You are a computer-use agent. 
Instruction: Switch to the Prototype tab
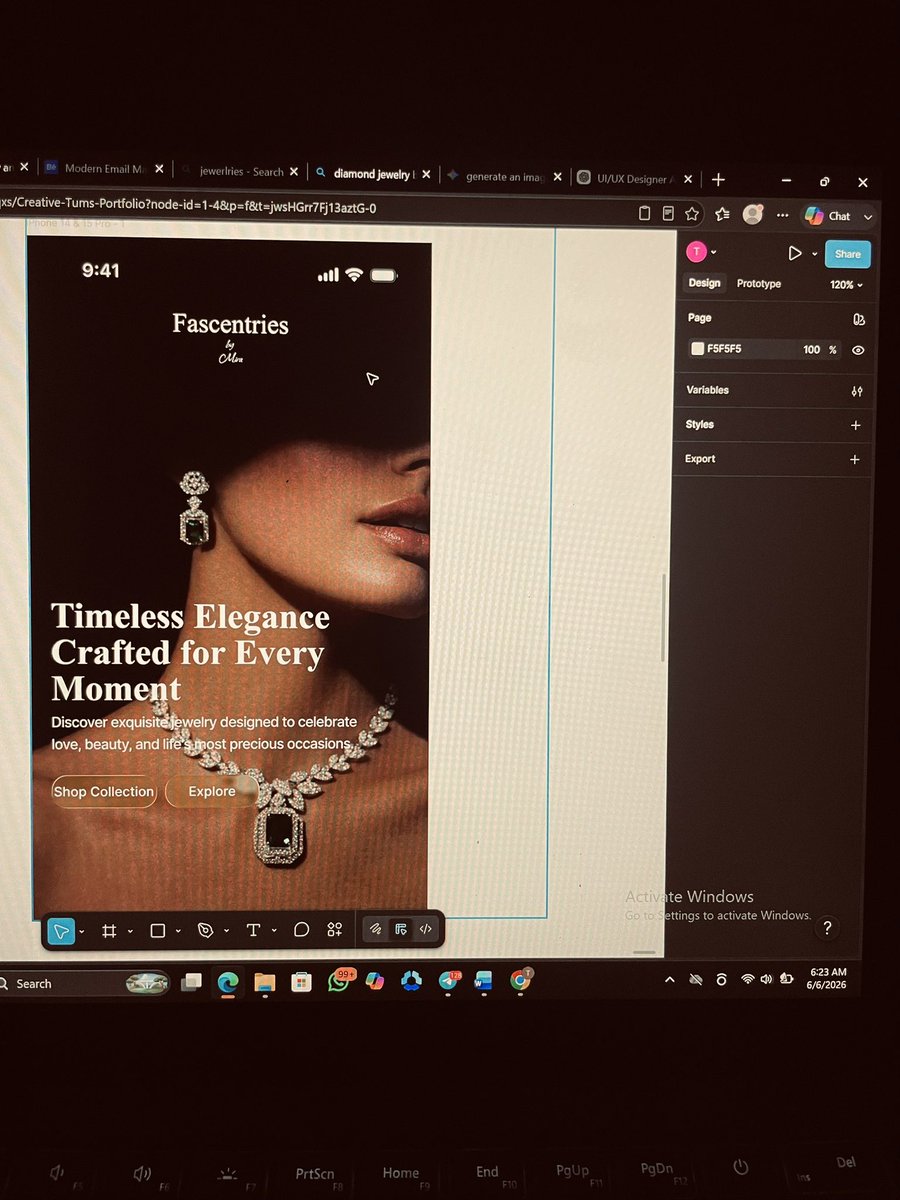pyautogui.click(x=759, y=284)
